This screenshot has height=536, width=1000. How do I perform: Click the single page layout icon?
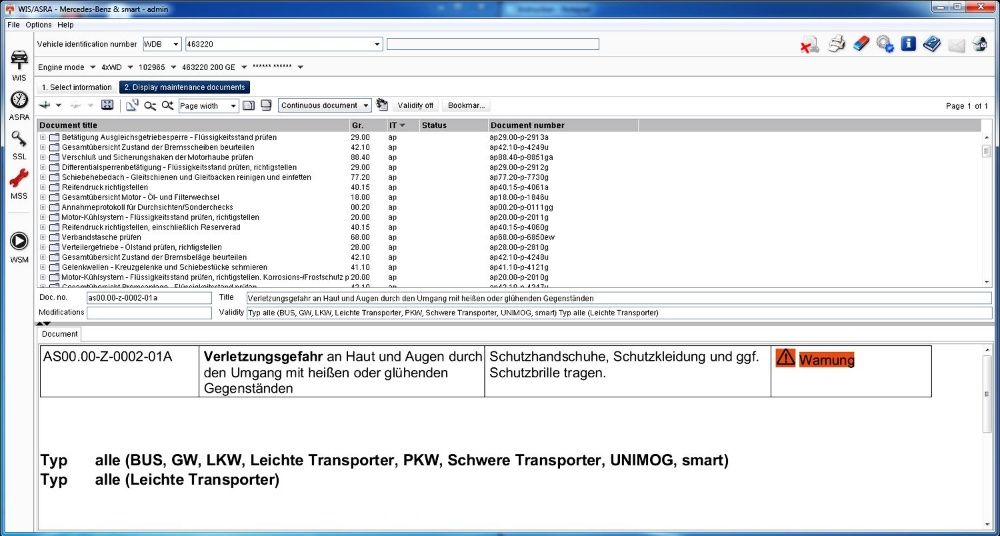[249, 105]
